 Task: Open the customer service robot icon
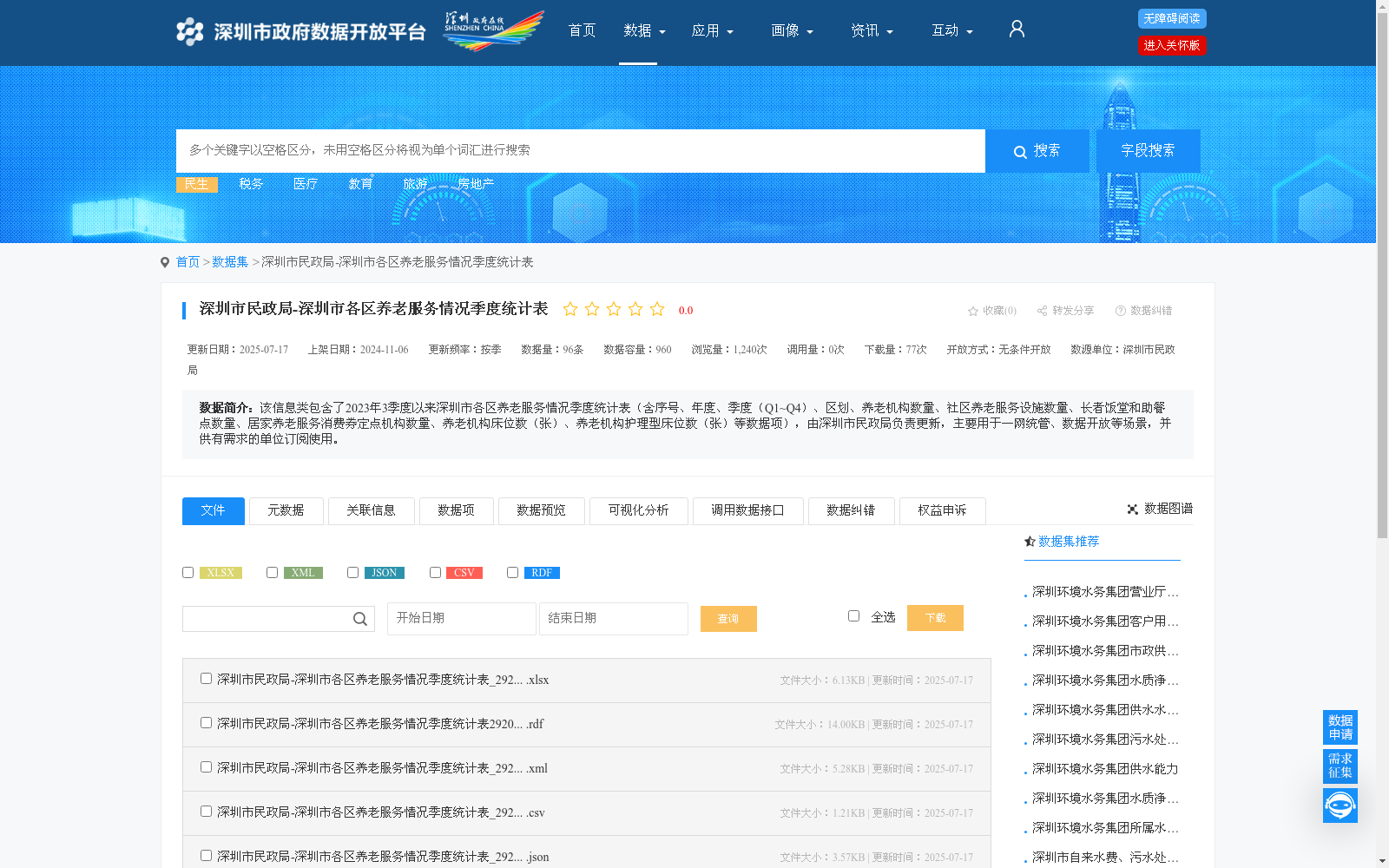click(x=1340, y=806)
